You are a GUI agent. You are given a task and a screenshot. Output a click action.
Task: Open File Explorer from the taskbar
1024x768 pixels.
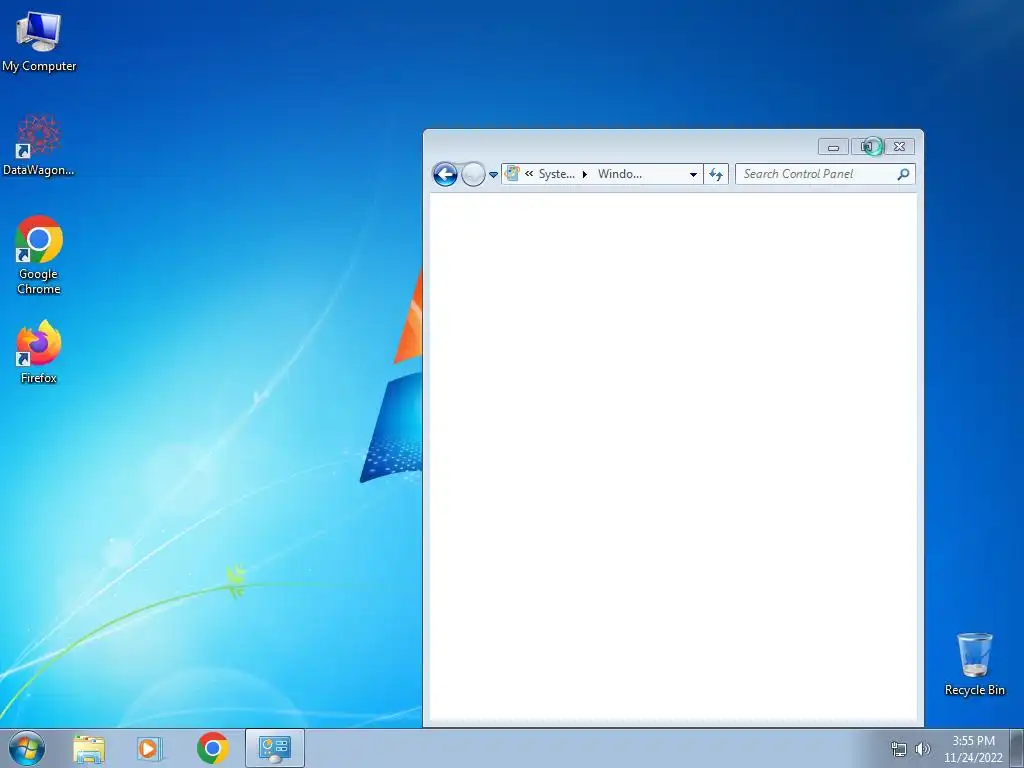point(89,748)
